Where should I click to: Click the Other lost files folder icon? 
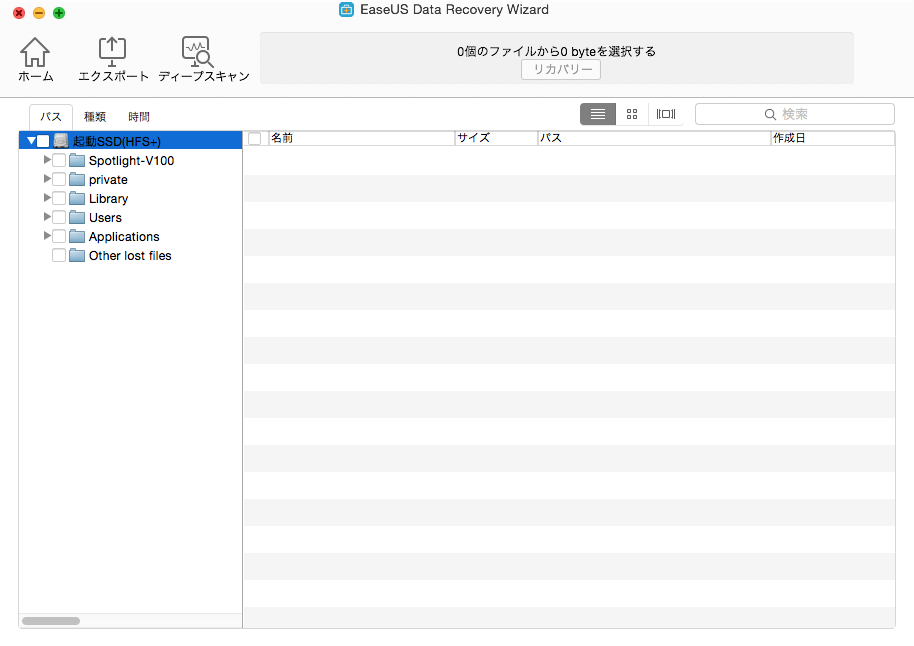[77, 256]
